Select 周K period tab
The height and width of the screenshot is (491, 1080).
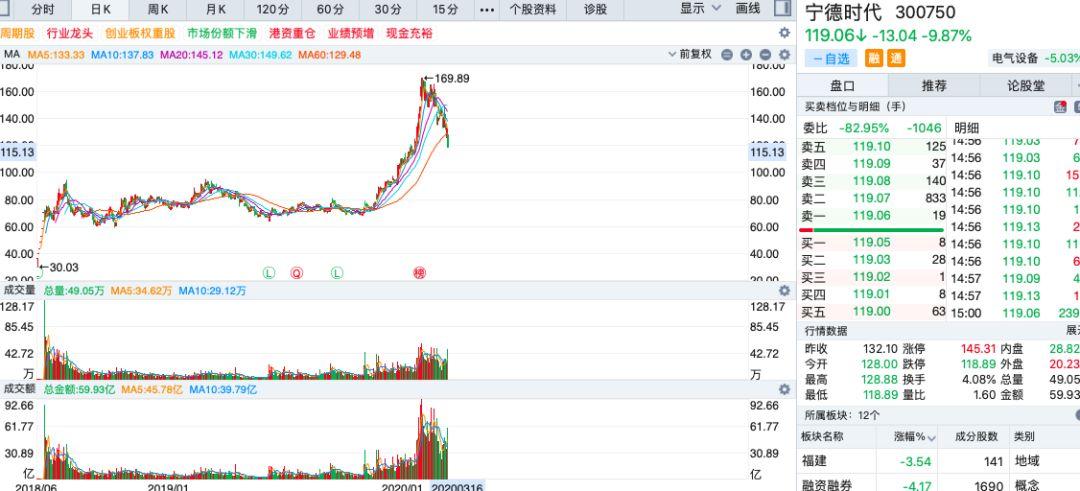[158, 9]
